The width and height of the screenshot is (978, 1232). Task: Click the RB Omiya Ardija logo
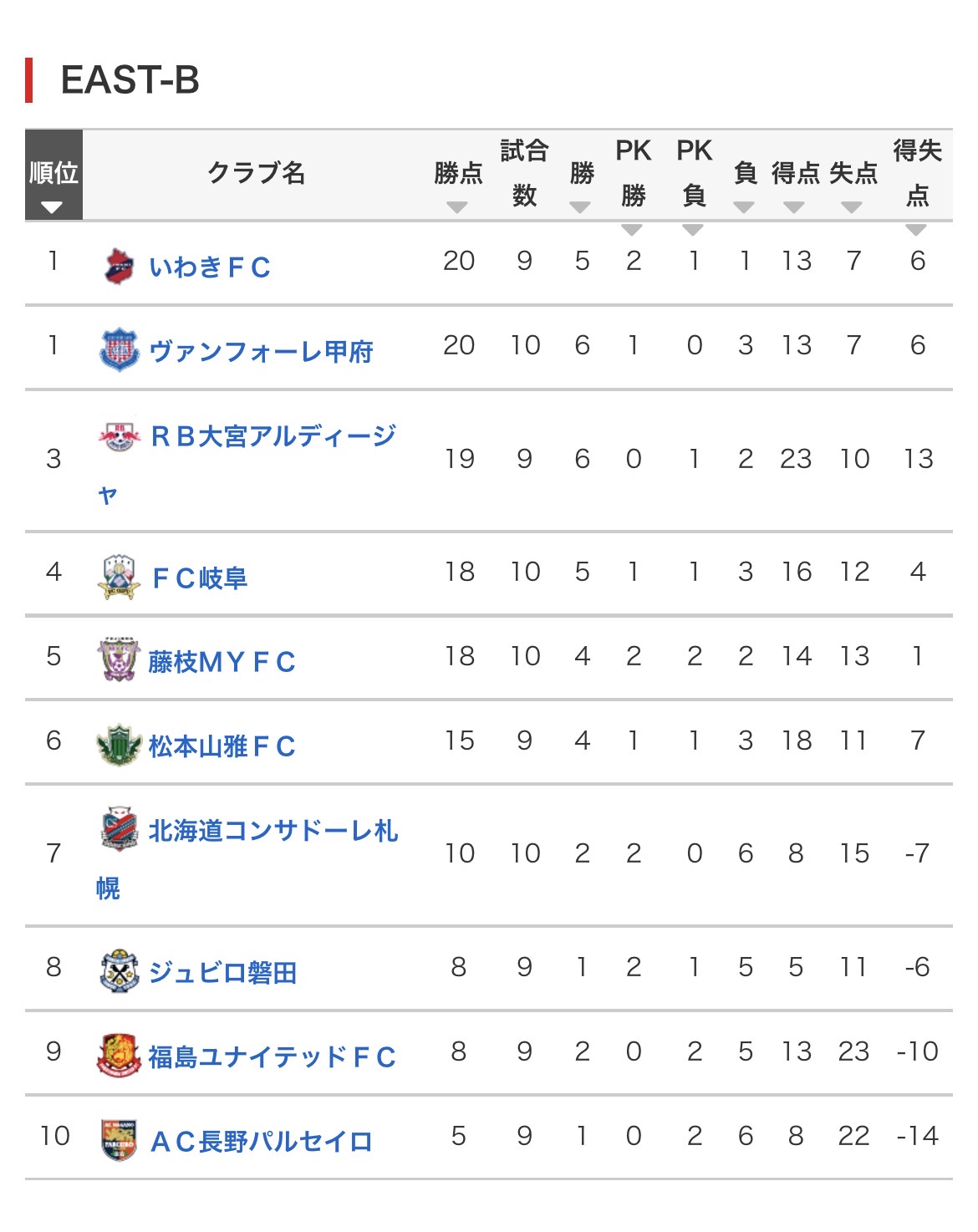pos(120,435)
